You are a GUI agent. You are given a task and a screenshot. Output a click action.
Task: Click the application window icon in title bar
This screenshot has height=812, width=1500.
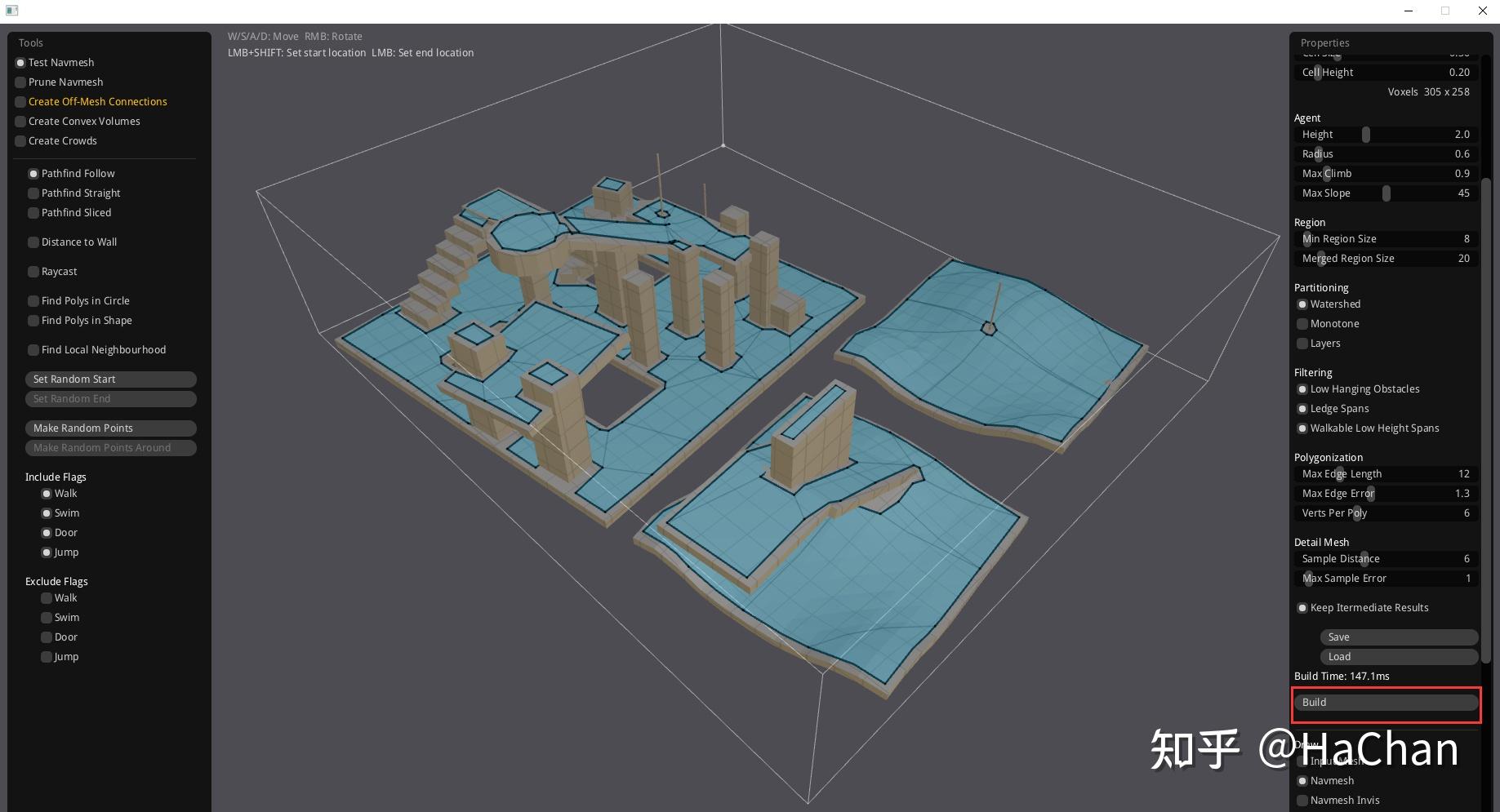(11, 11)
